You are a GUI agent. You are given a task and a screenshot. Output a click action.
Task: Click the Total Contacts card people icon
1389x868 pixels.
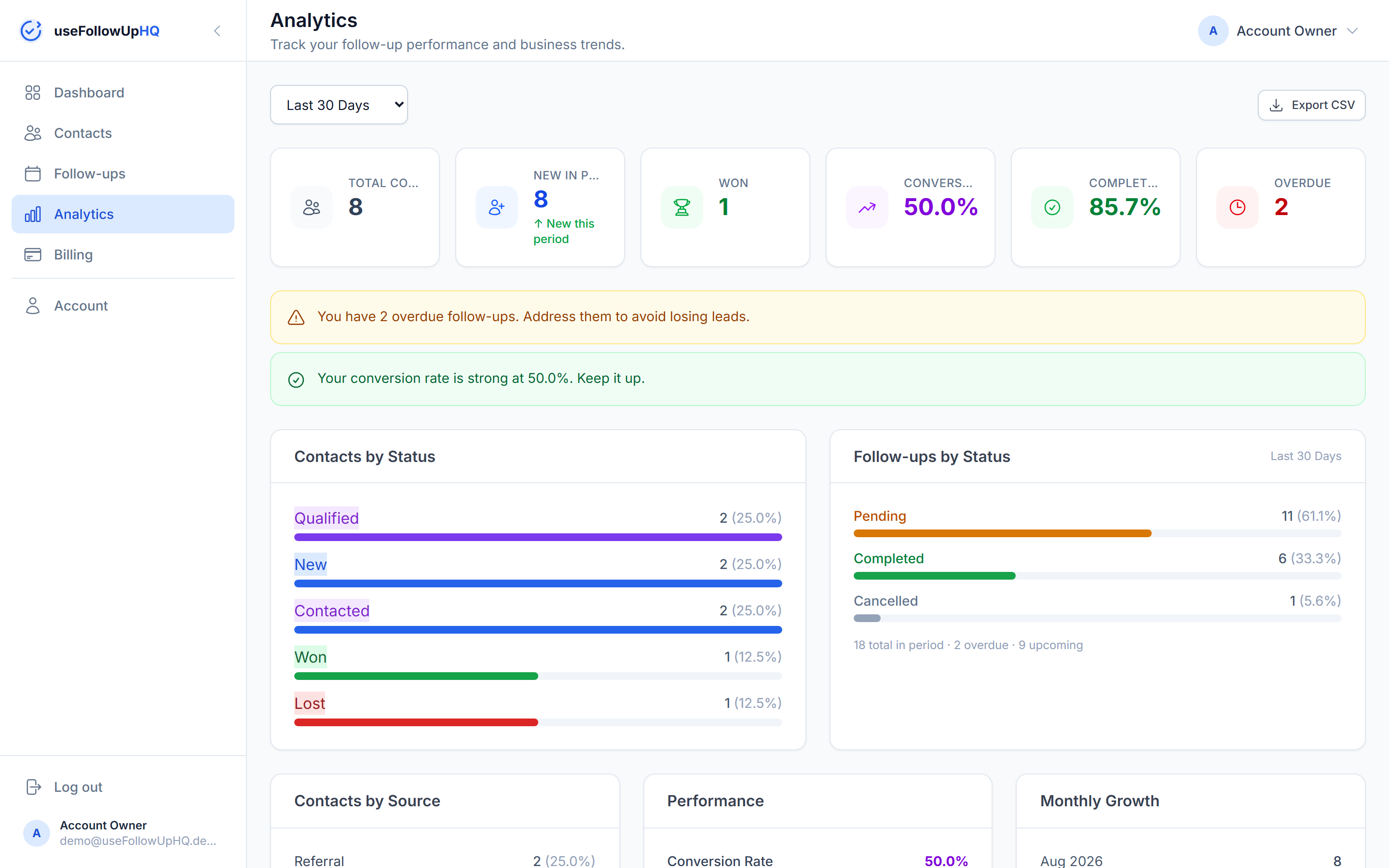point(312,207)
